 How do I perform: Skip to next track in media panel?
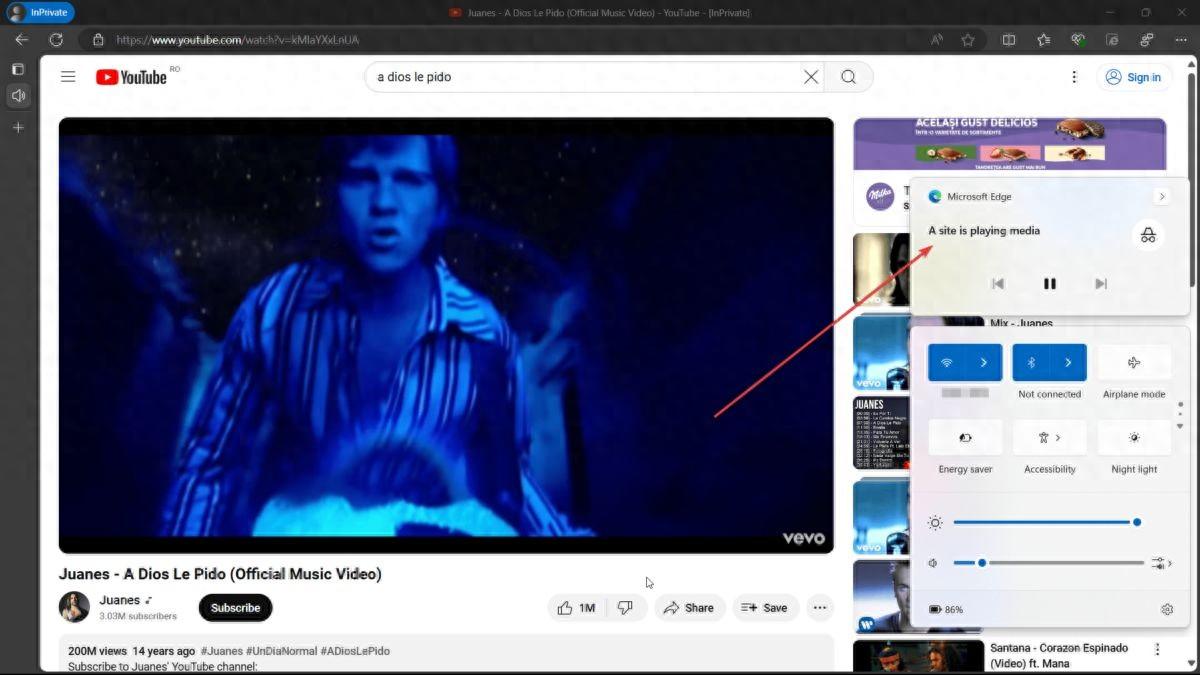1100,284
